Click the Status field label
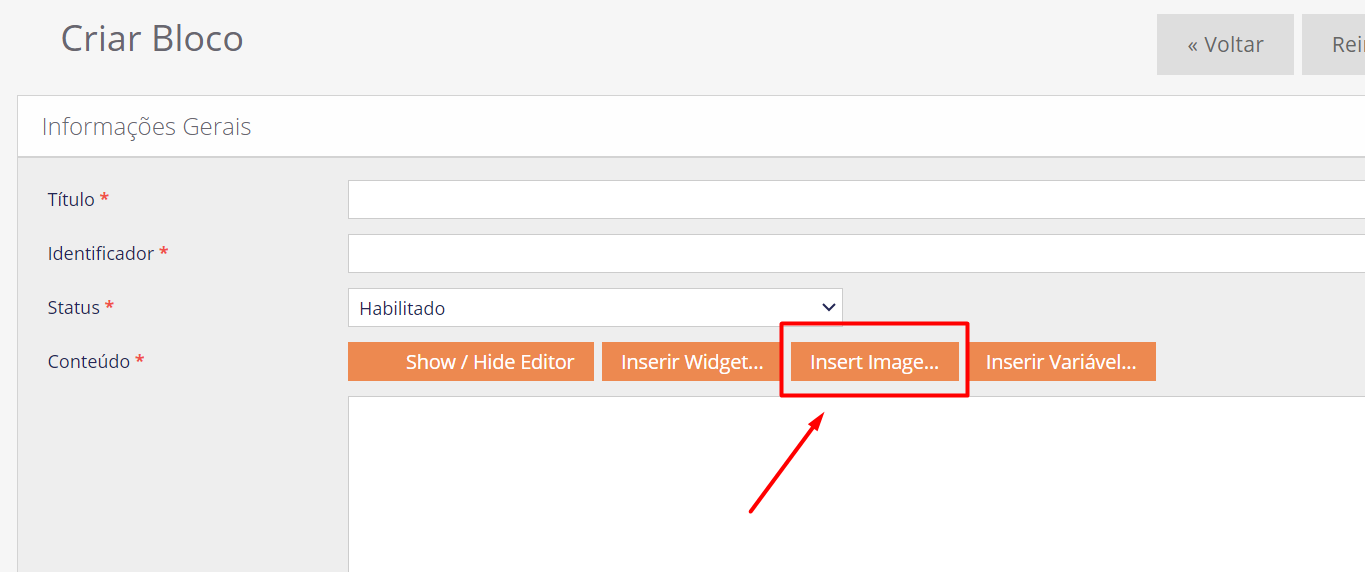 point(74,307)
